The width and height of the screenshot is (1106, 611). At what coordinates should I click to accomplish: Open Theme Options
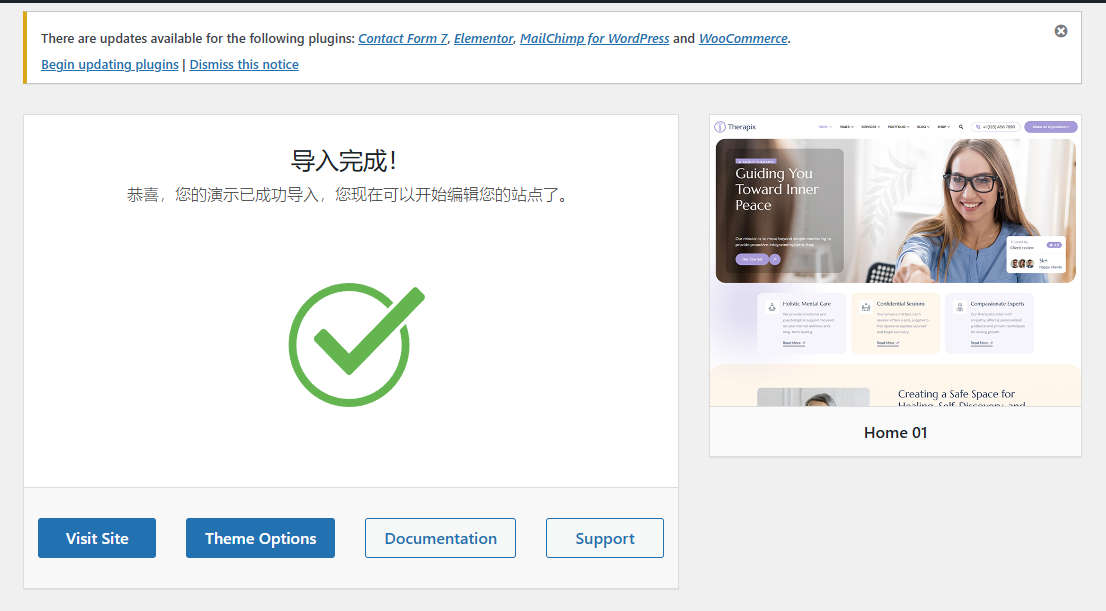click(x=260, y=538)
